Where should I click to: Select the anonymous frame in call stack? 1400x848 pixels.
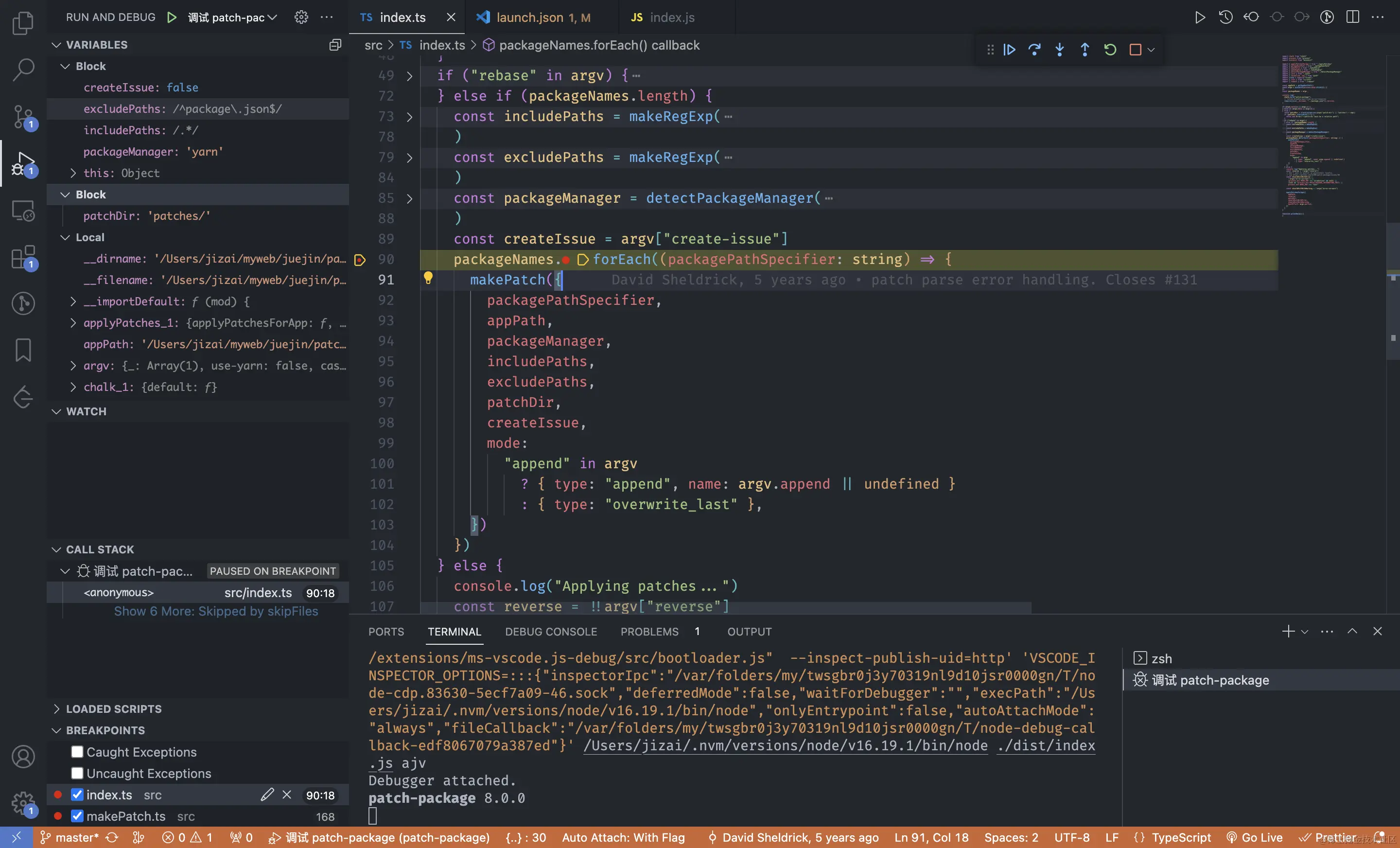click(198, 593)
